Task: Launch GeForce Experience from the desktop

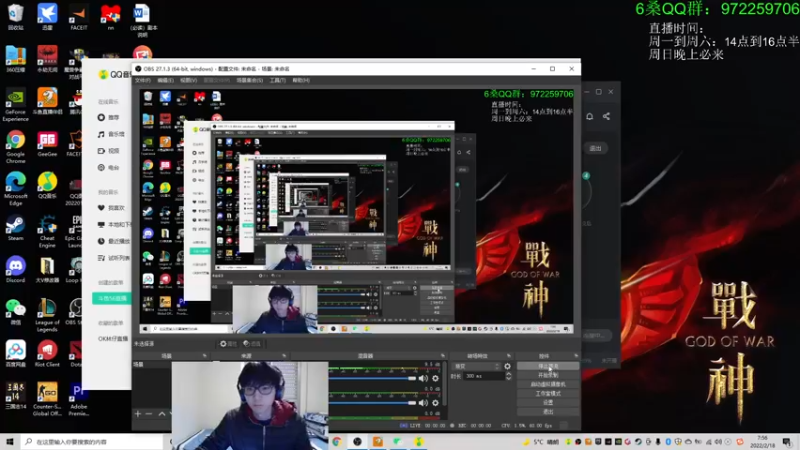Action: click(15, 105)
